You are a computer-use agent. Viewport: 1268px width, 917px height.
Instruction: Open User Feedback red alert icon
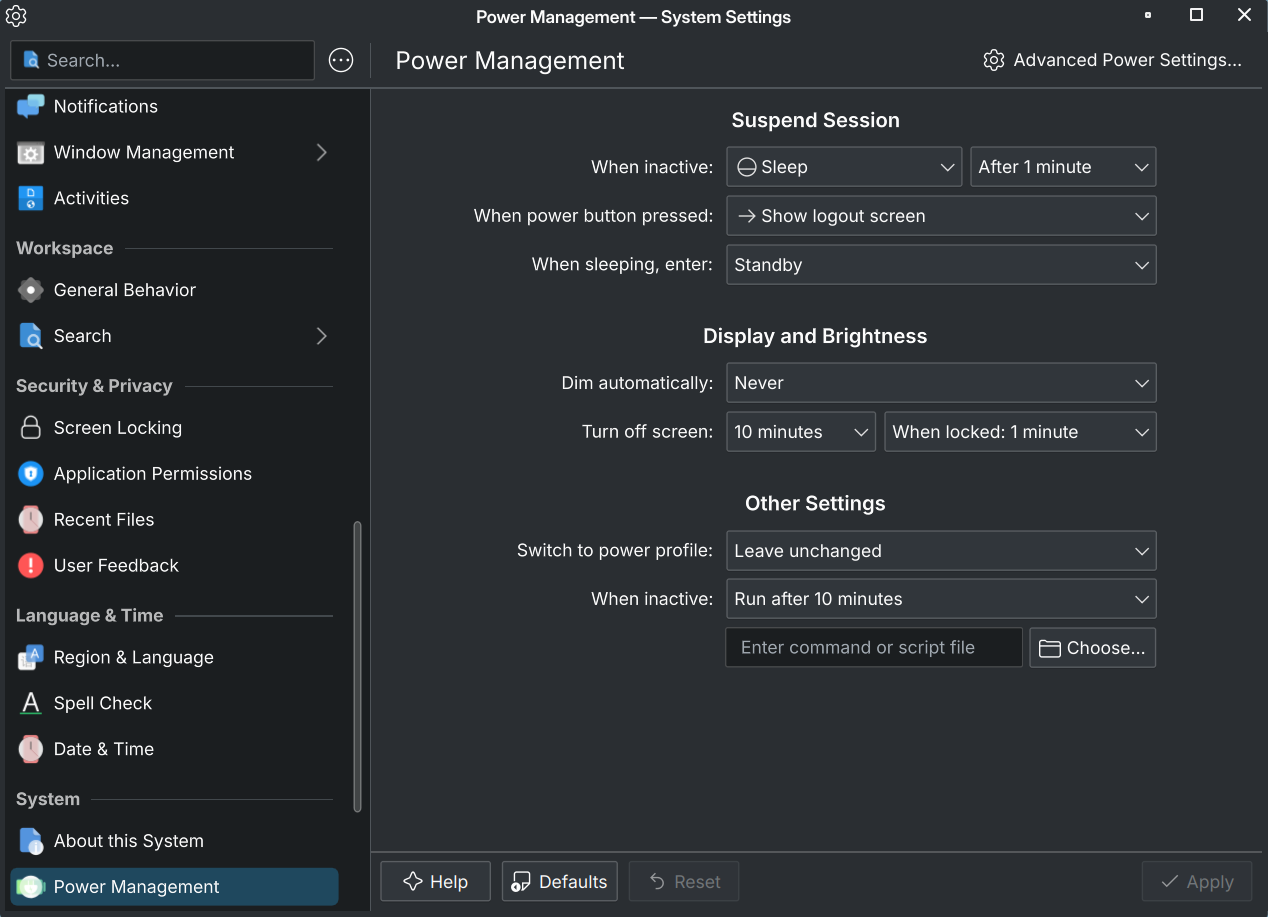point(31,566)
